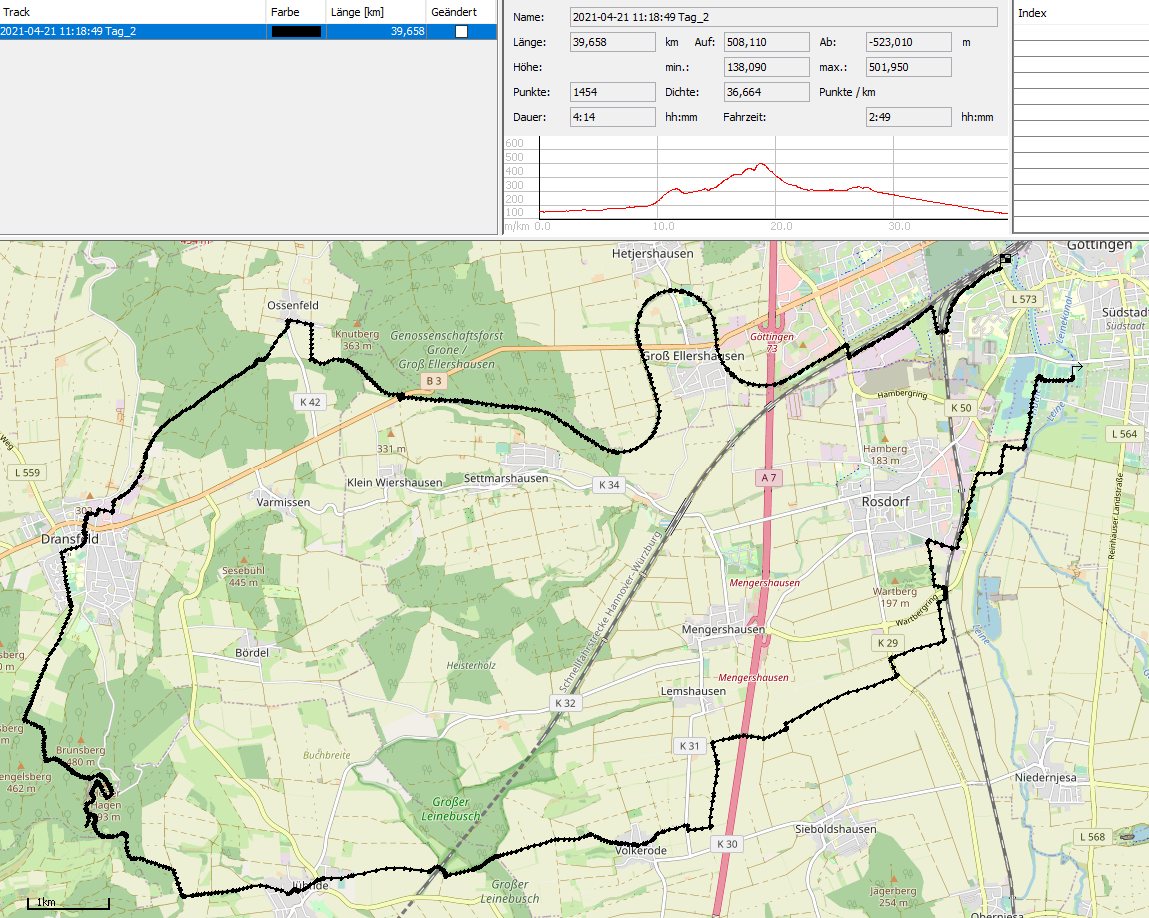Sort the list by Track column header
The width and height of the screenshot is (1149, 918).
coord(133,12)
